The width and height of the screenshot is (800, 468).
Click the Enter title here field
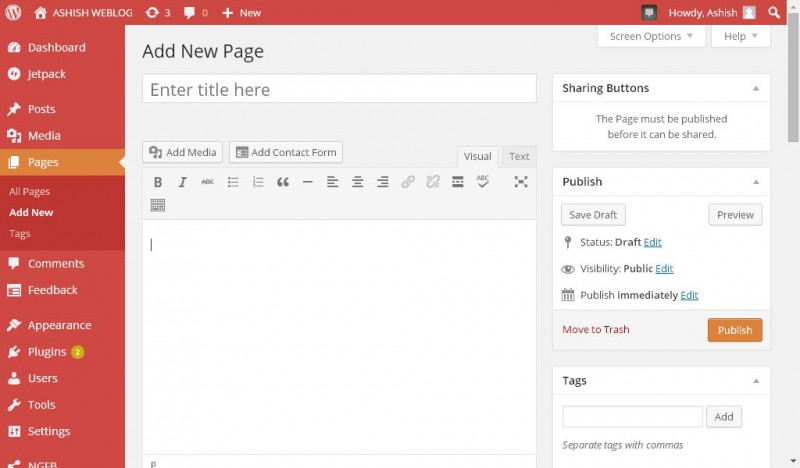pos(339,89)
